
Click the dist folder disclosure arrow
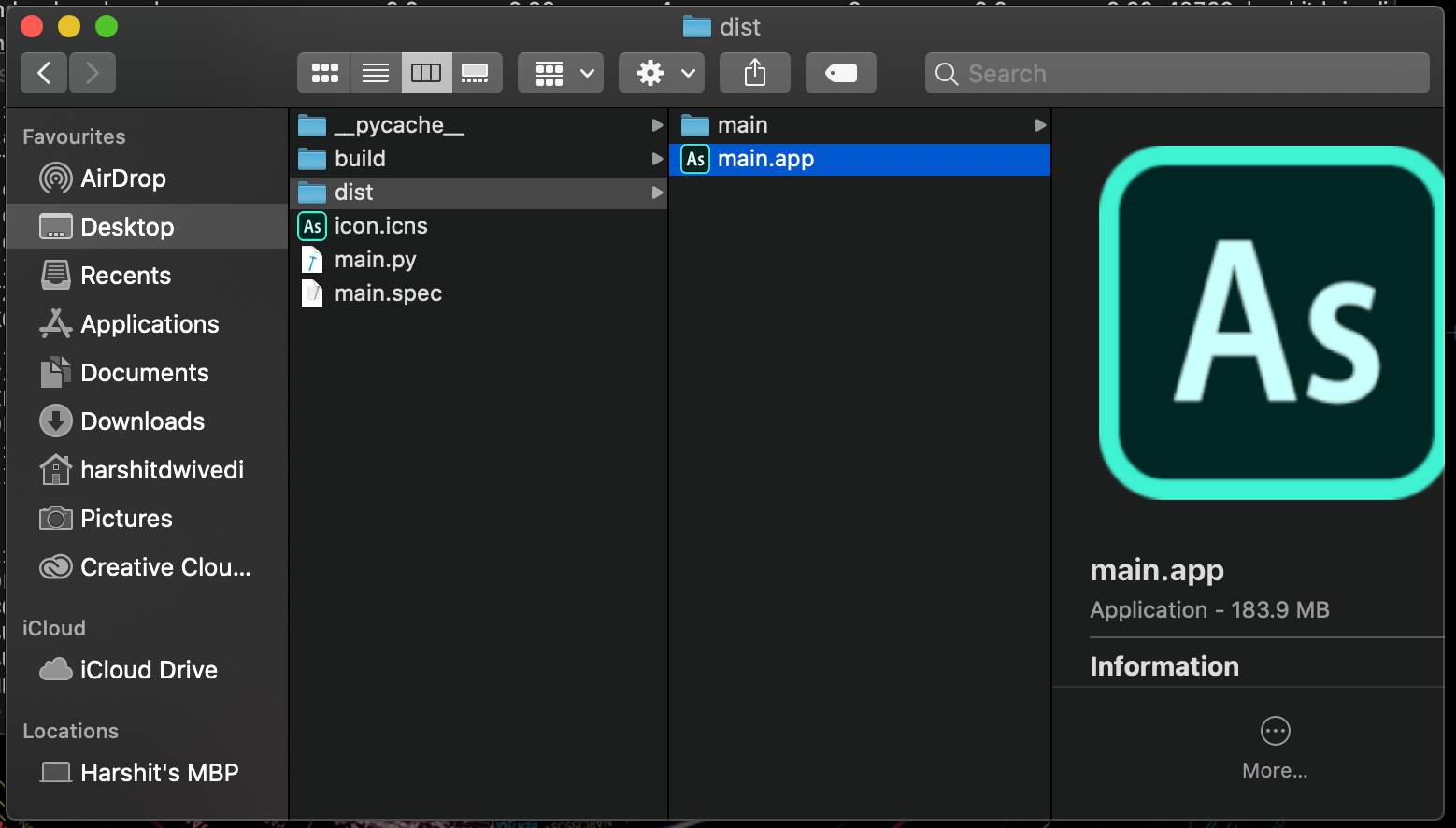click(x=657, y=193)
